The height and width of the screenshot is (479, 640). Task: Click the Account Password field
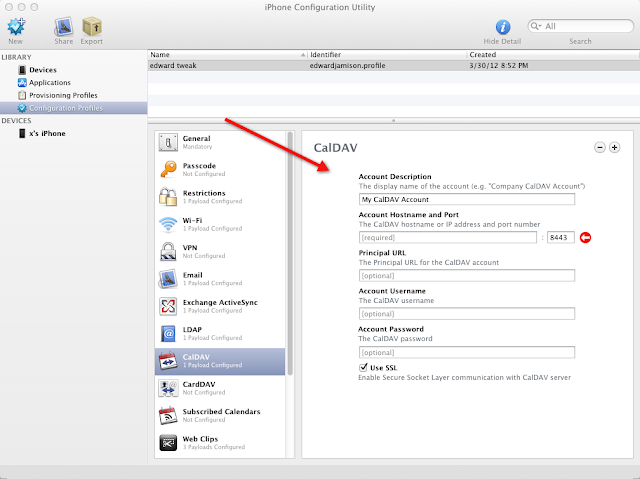click(467, 352)
